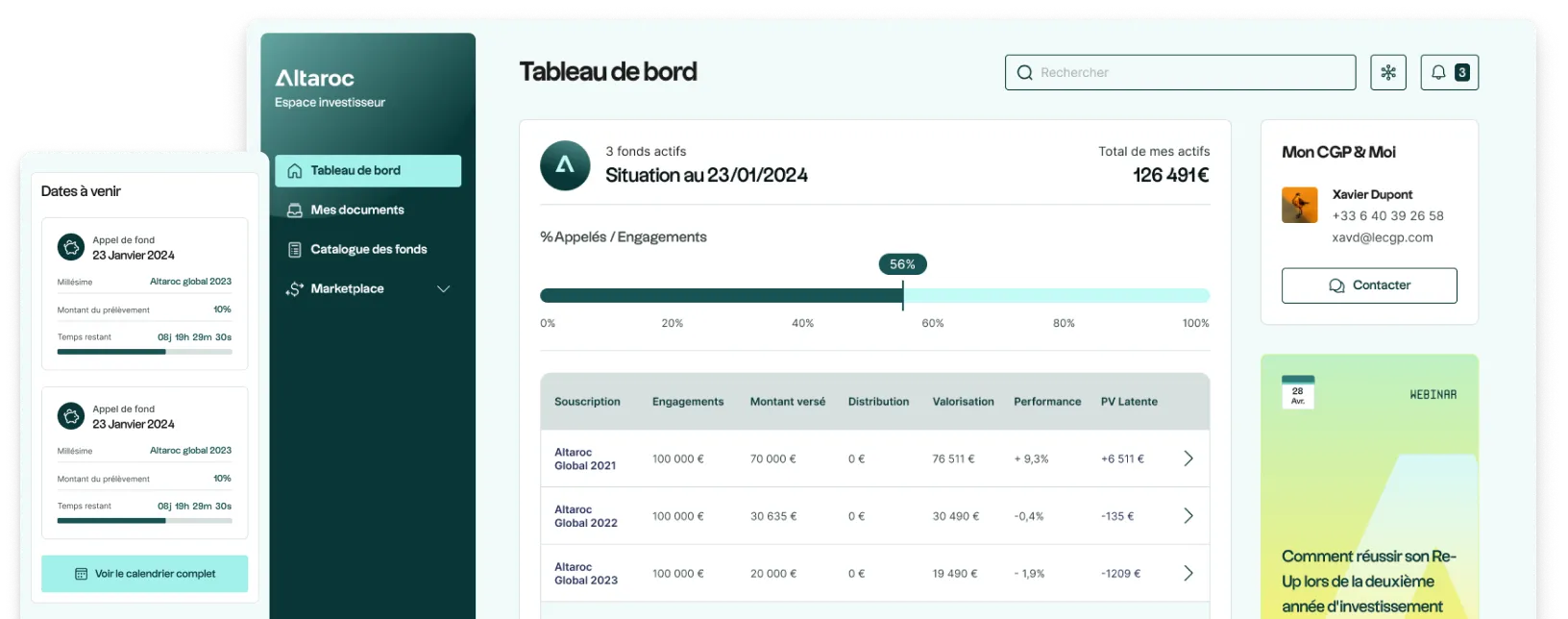
Task: Click first Appel de fond piggy-bank icon
Action: (71, 247)
